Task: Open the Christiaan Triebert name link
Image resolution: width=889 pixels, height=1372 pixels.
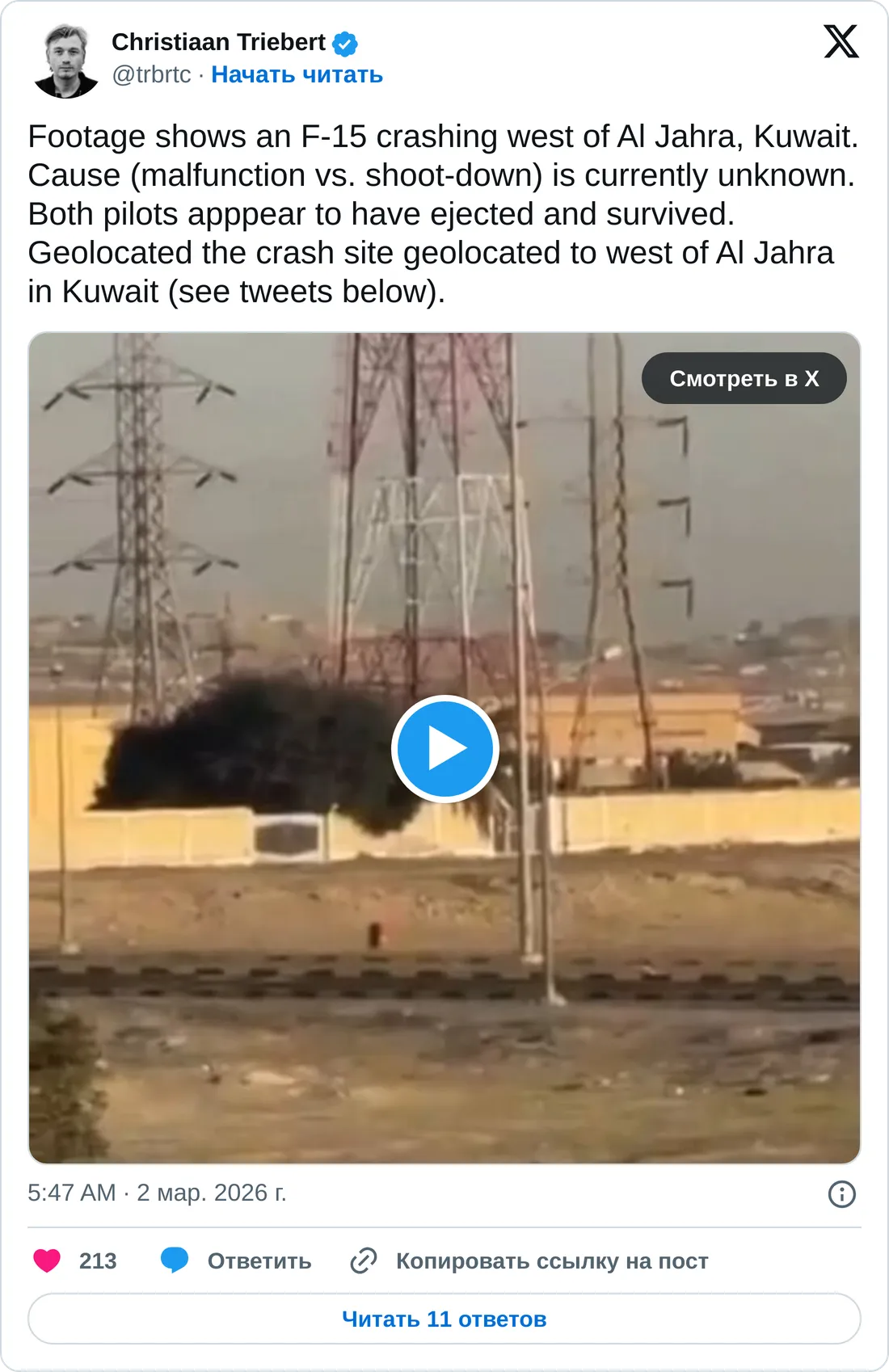Action: 218,42
